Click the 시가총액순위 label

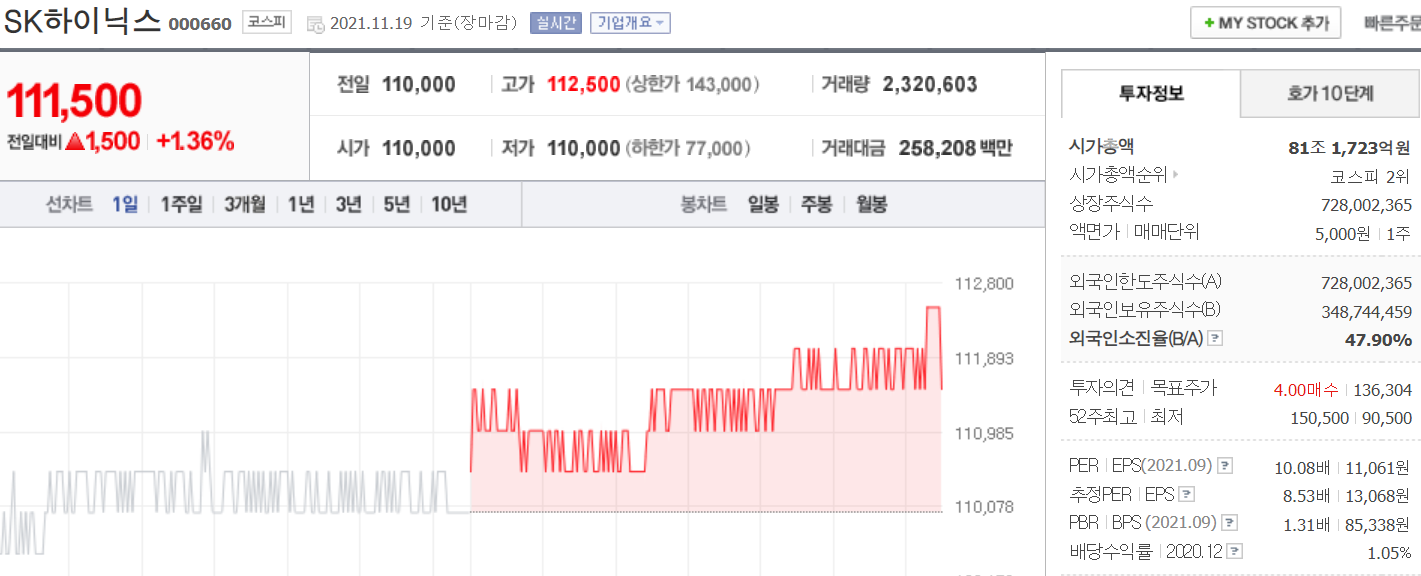(1117, 175)
